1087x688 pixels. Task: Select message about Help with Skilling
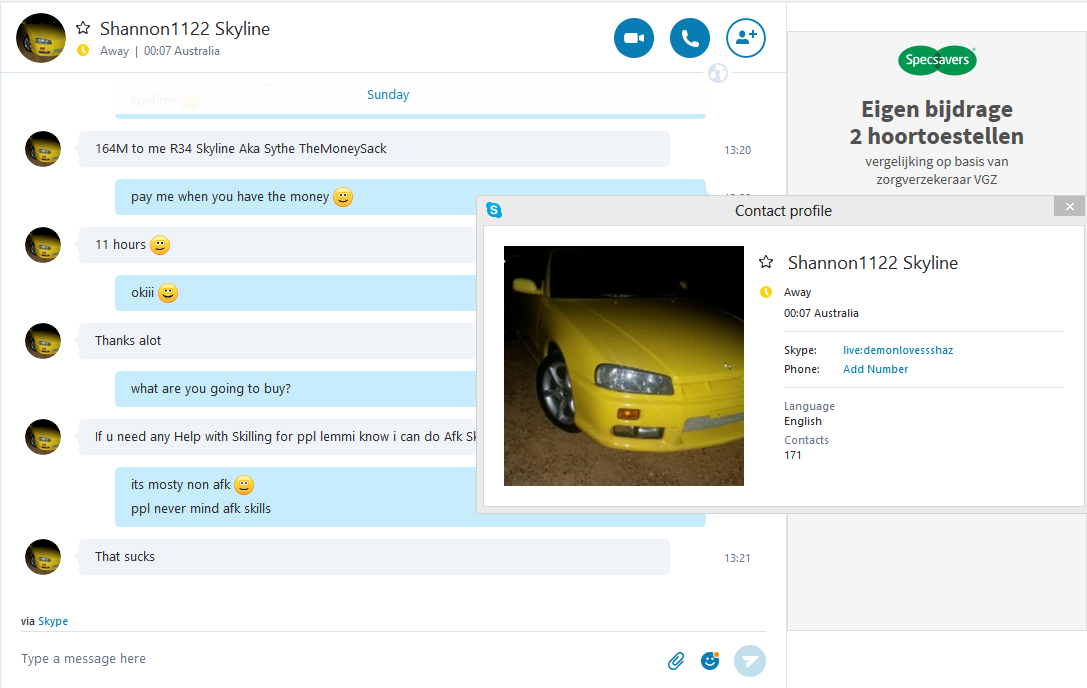(x=277, y=437)
